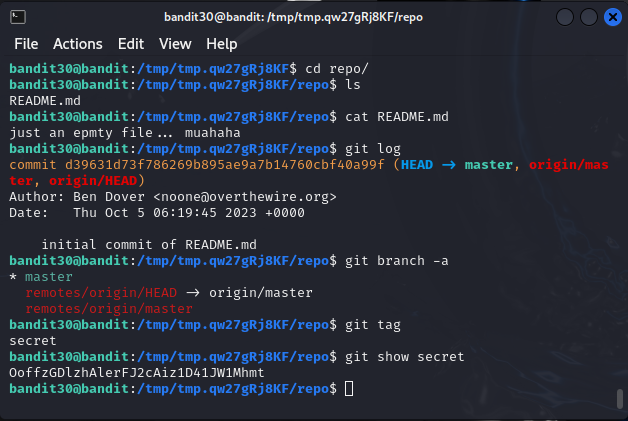Click the 'ls' command text
Screen dimensions: 628x421
[x=353, y=85]
